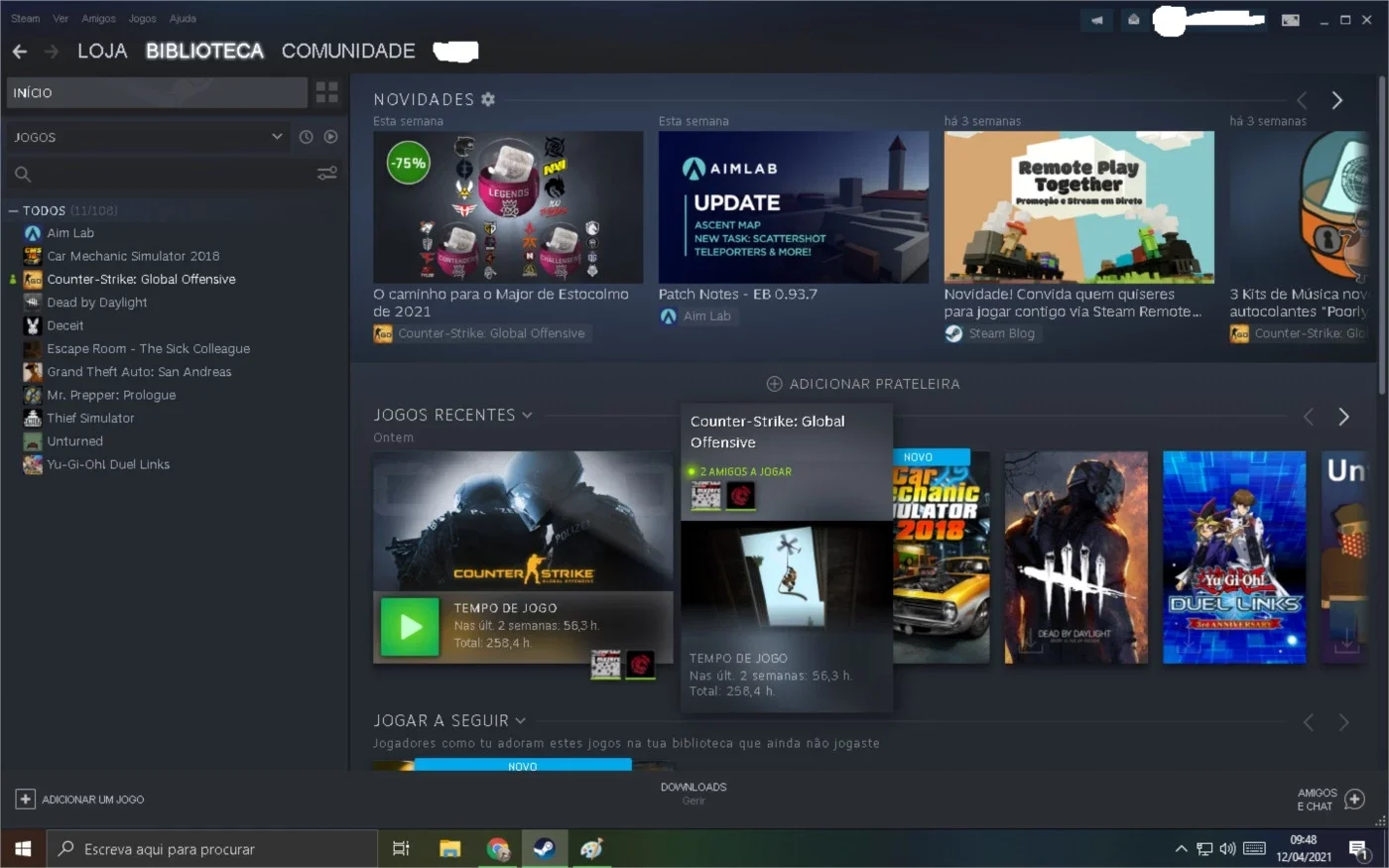Open the announcements megaphone icon
1389x868 pixels.
click(1096, 20)
